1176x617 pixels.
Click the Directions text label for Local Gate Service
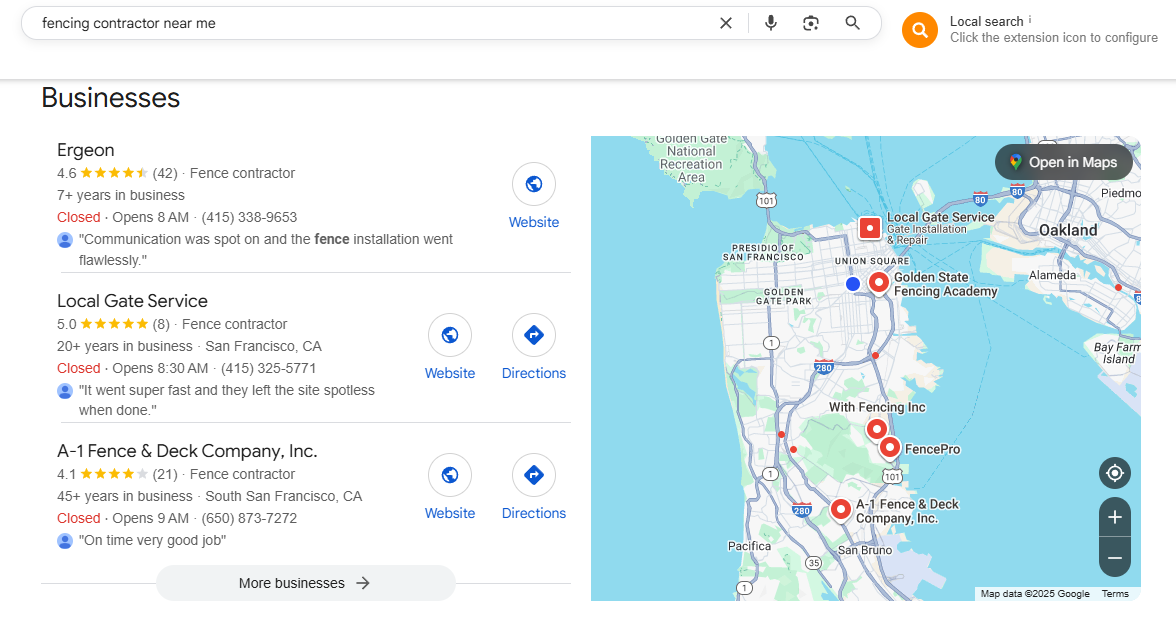click(x=534, y=373)
